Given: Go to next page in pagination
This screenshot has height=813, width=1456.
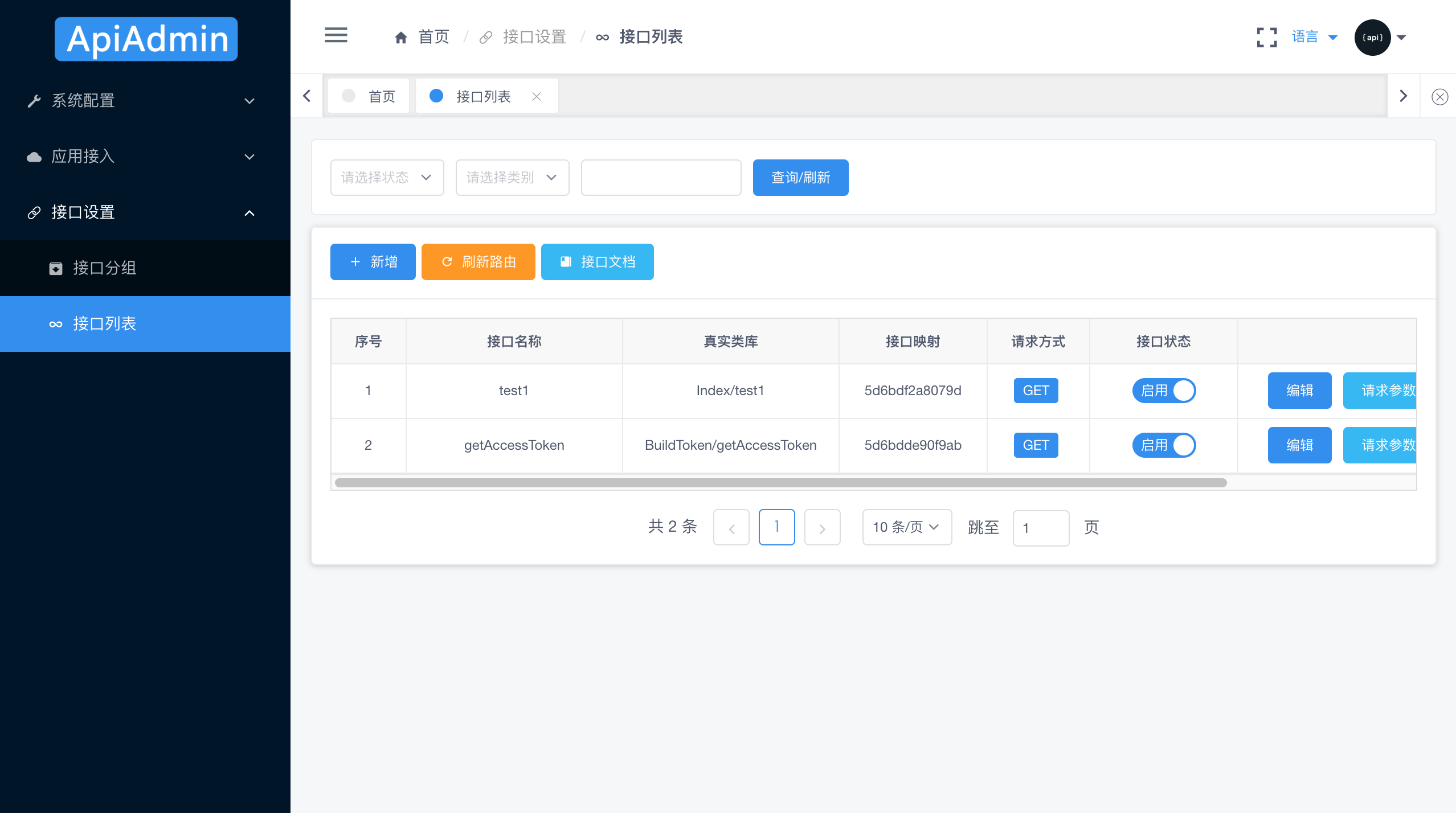Looking at the screenshot, I should click(823, 527).
